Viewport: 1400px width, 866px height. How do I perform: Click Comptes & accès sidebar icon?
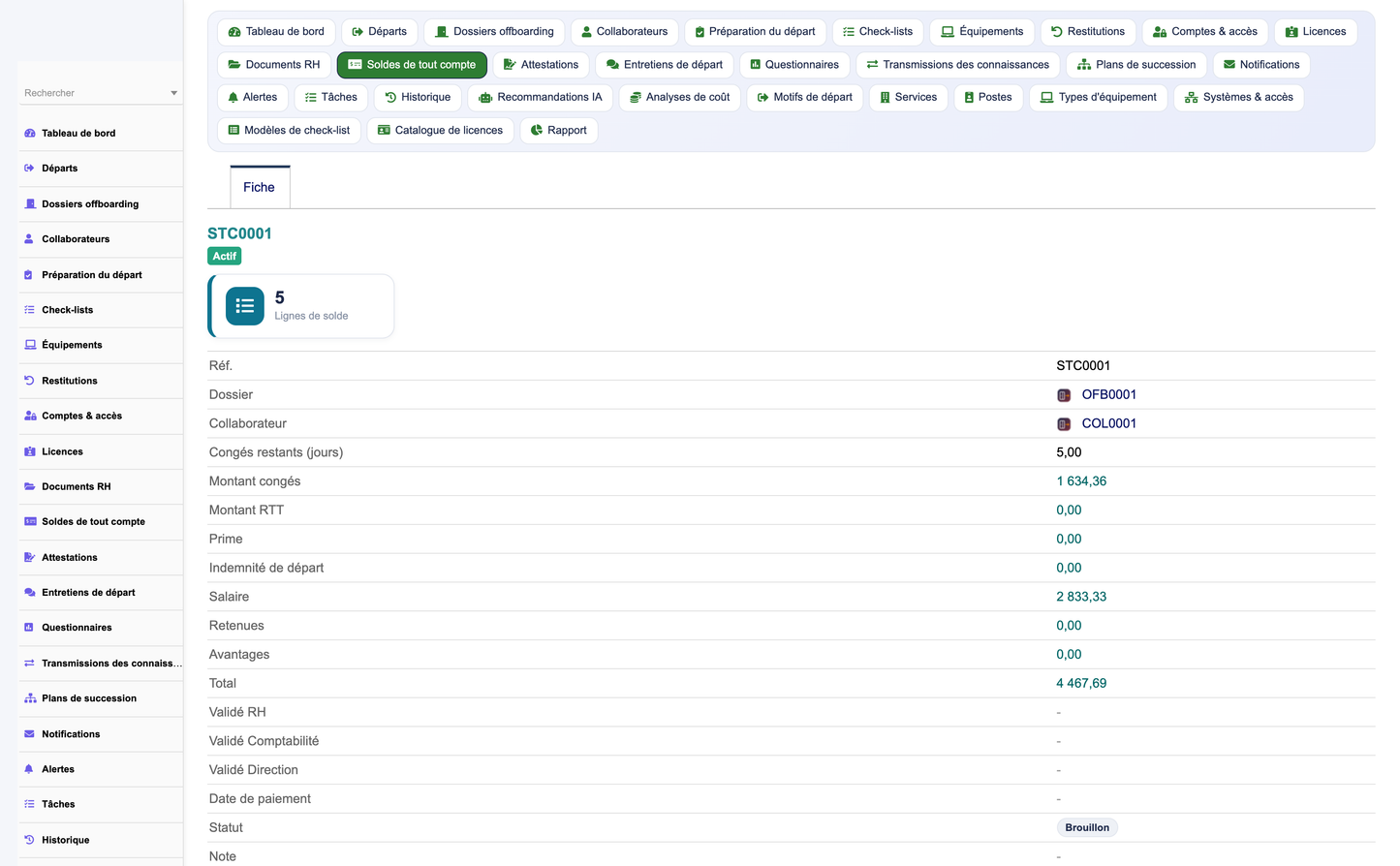click(x=30, y=416)
